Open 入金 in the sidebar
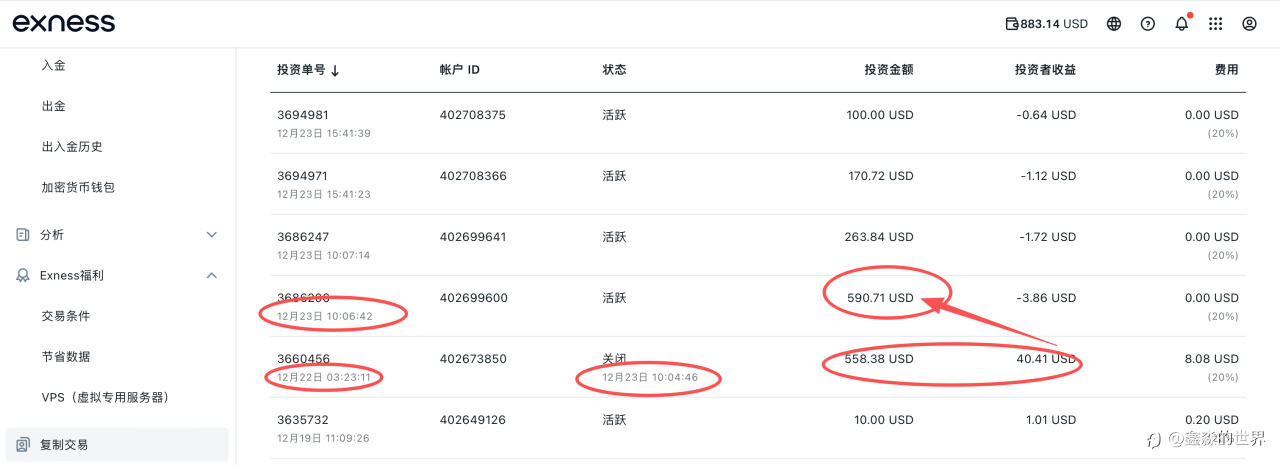Image resolution: width=1280 pixels, height=465 pixels. [54, 65]
